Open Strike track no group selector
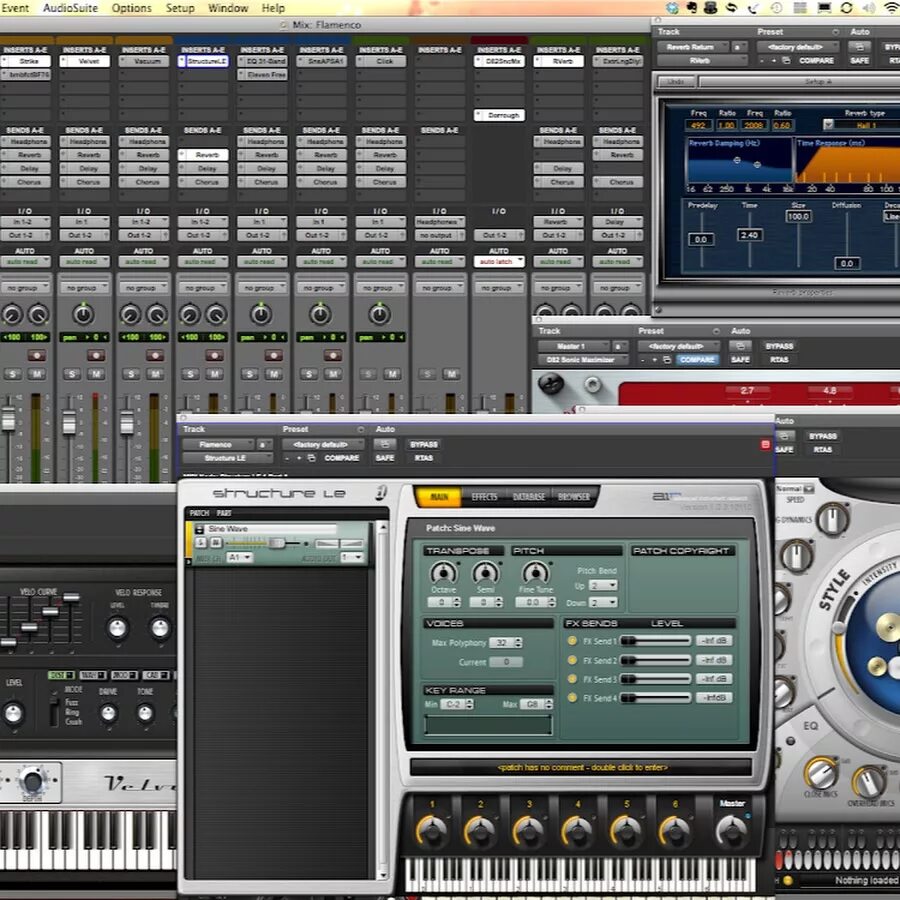This screenshot has height=900, width=900. (25, 288)
